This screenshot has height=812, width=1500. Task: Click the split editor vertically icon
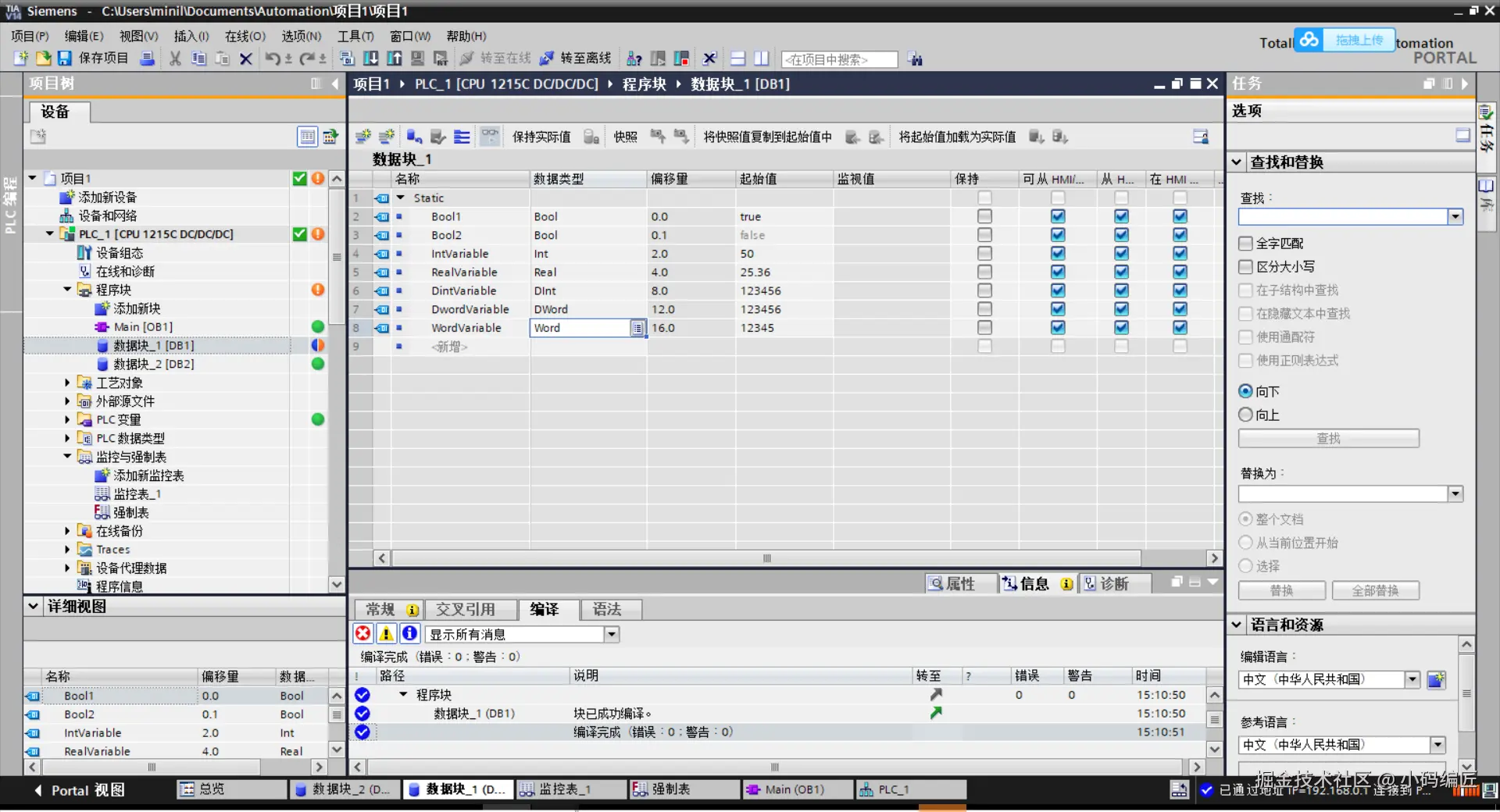(762, 59)
